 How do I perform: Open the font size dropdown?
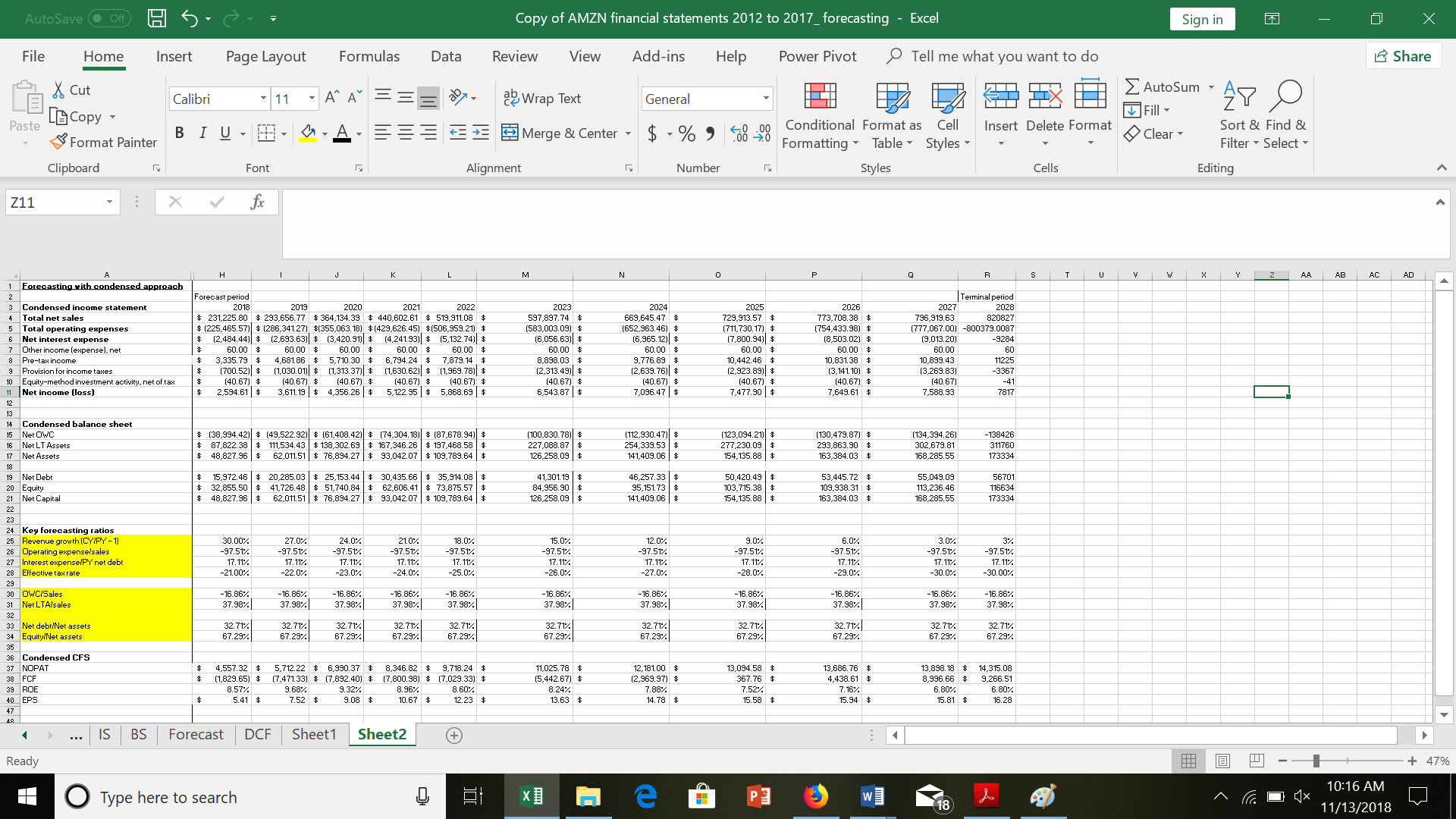[312, 99]
